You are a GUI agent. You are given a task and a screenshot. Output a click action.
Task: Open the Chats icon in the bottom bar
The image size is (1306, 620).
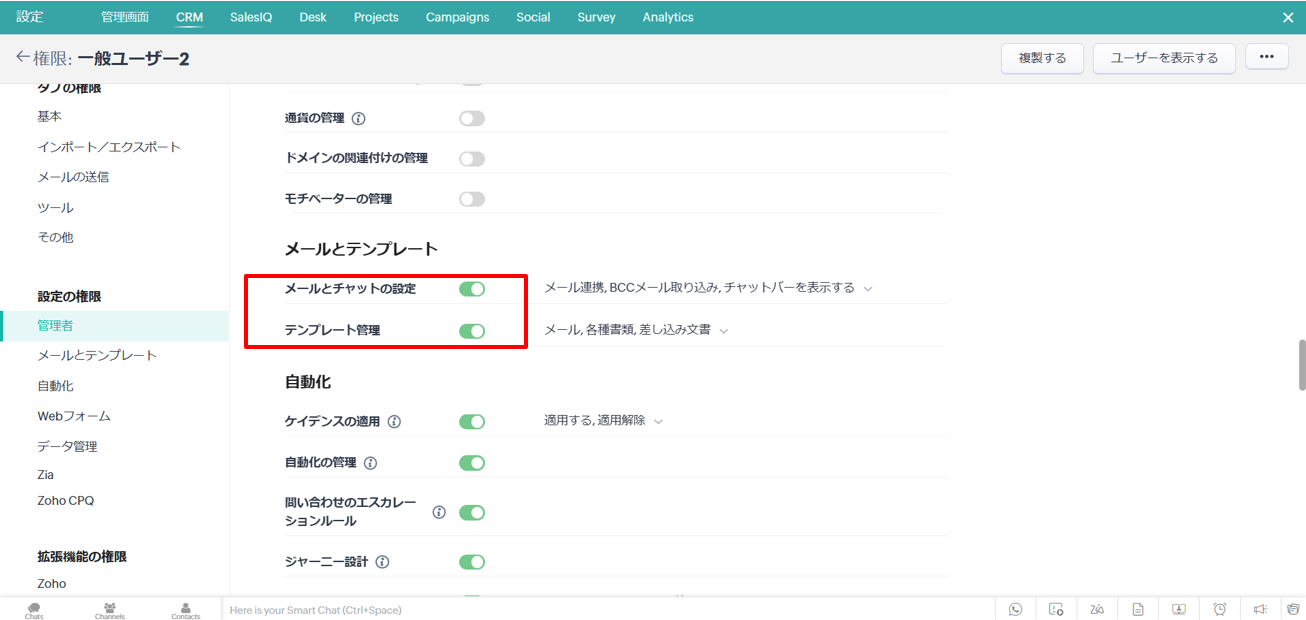coord(34,610)
